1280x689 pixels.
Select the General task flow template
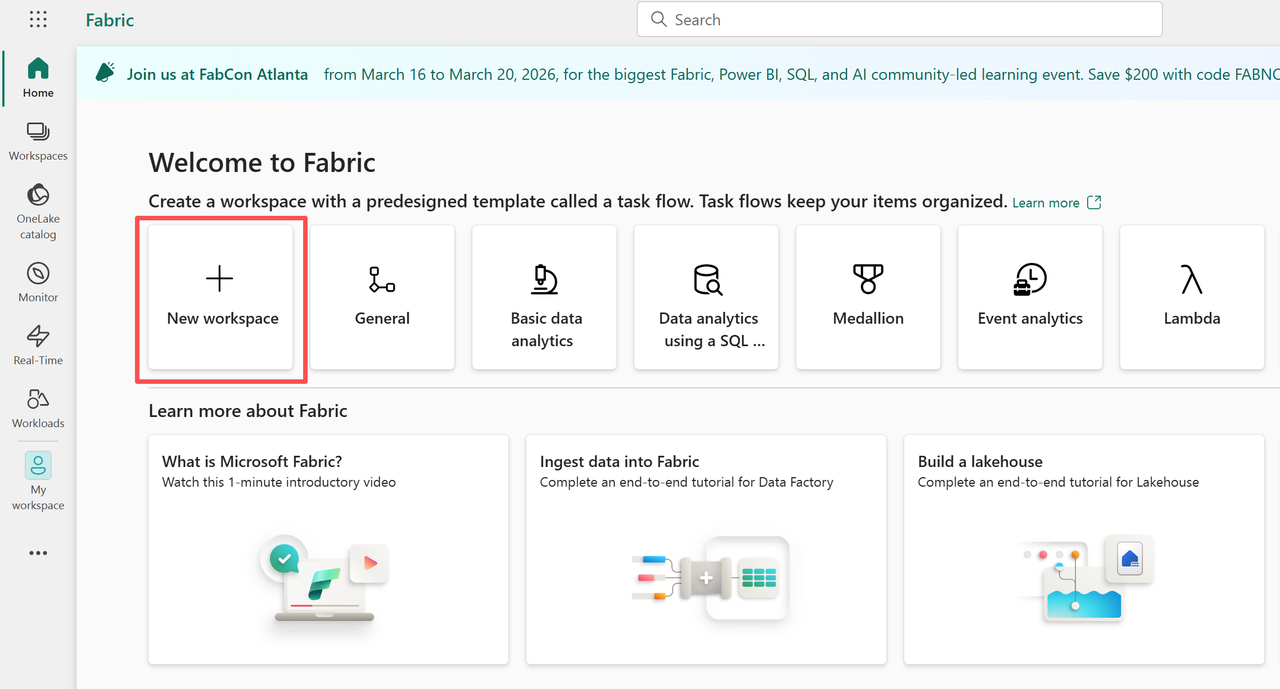coord(382,297)
